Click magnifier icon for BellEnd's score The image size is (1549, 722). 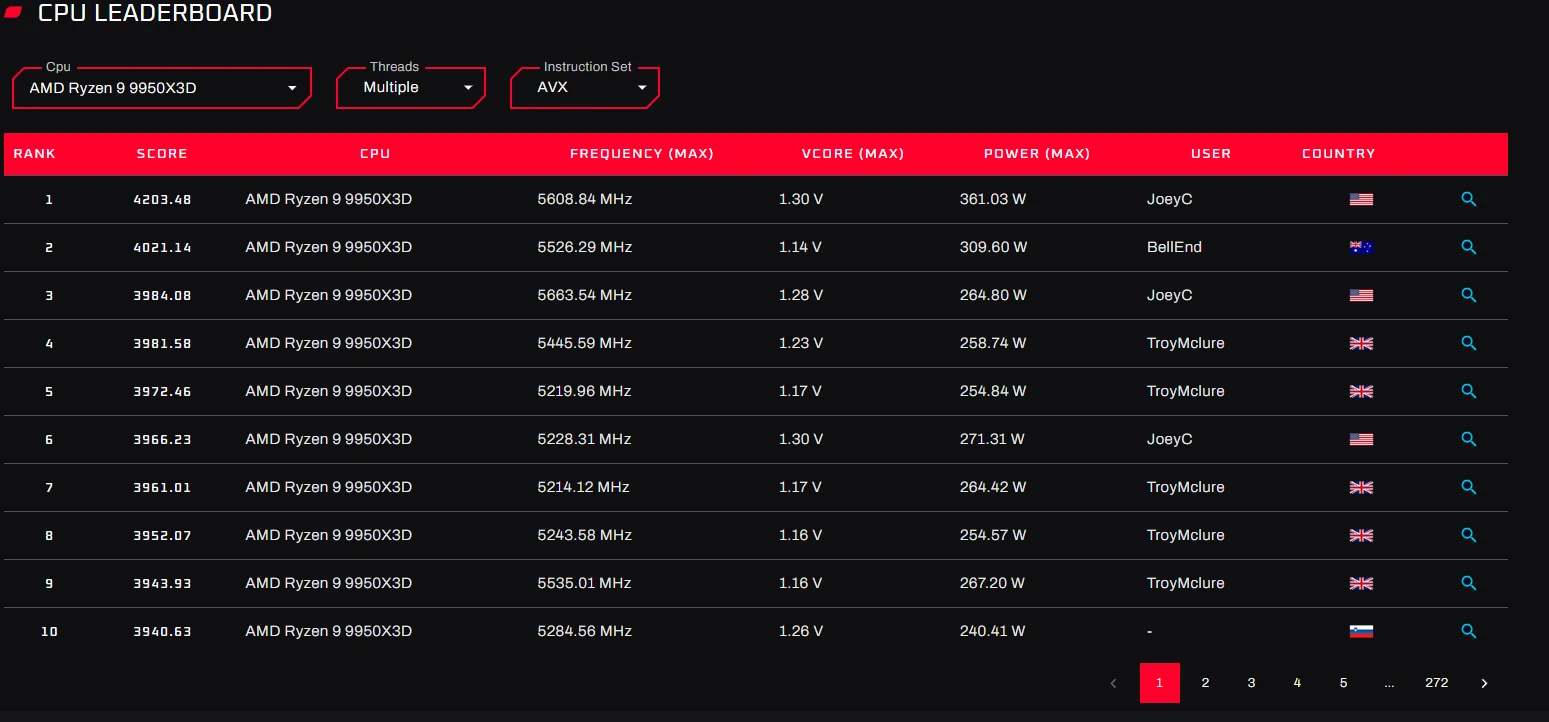[x=1468, y=247]
